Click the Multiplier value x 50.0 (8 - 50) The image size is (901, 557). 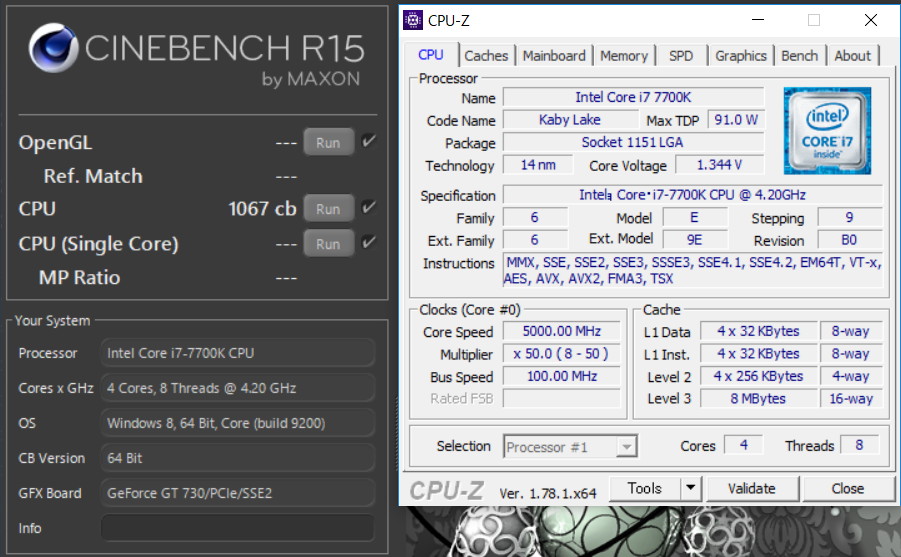[561, 354]
